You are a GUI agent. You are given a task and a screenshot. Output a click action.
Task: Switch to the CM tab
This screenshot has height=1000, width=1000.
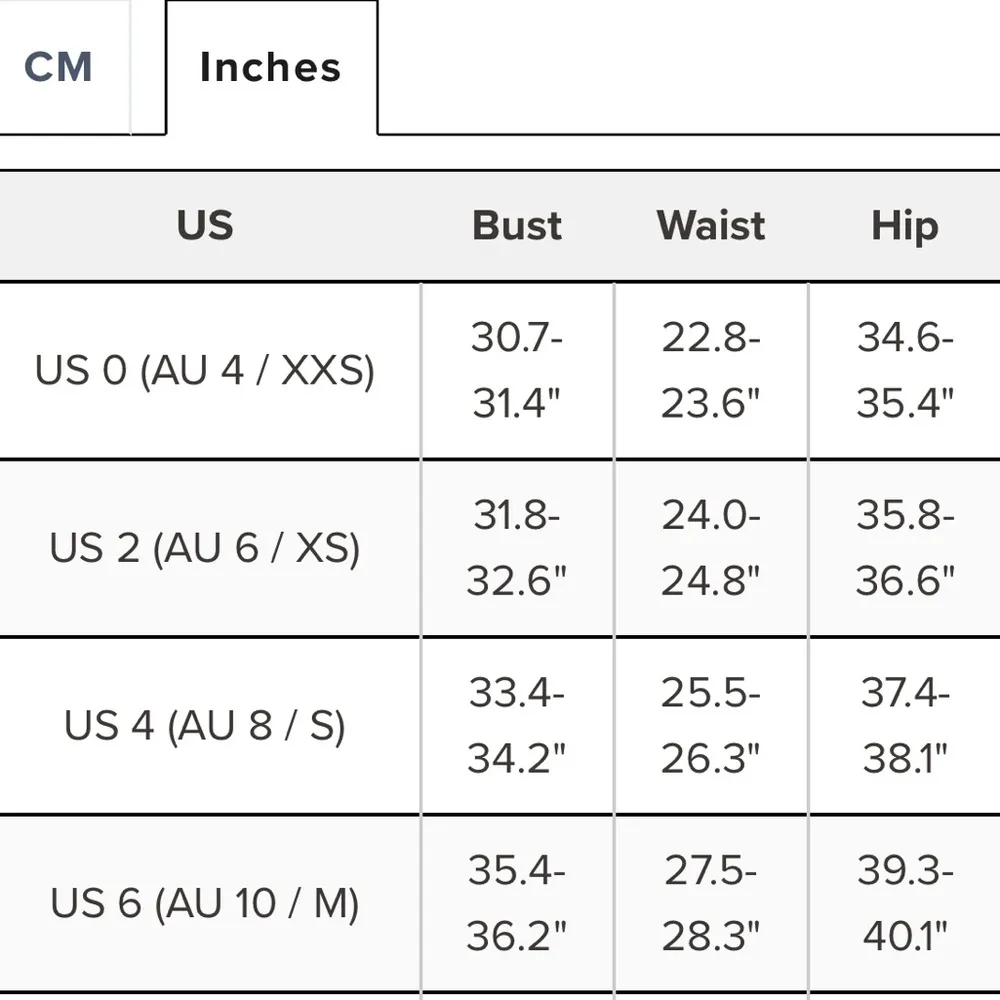tap(58, 68)
